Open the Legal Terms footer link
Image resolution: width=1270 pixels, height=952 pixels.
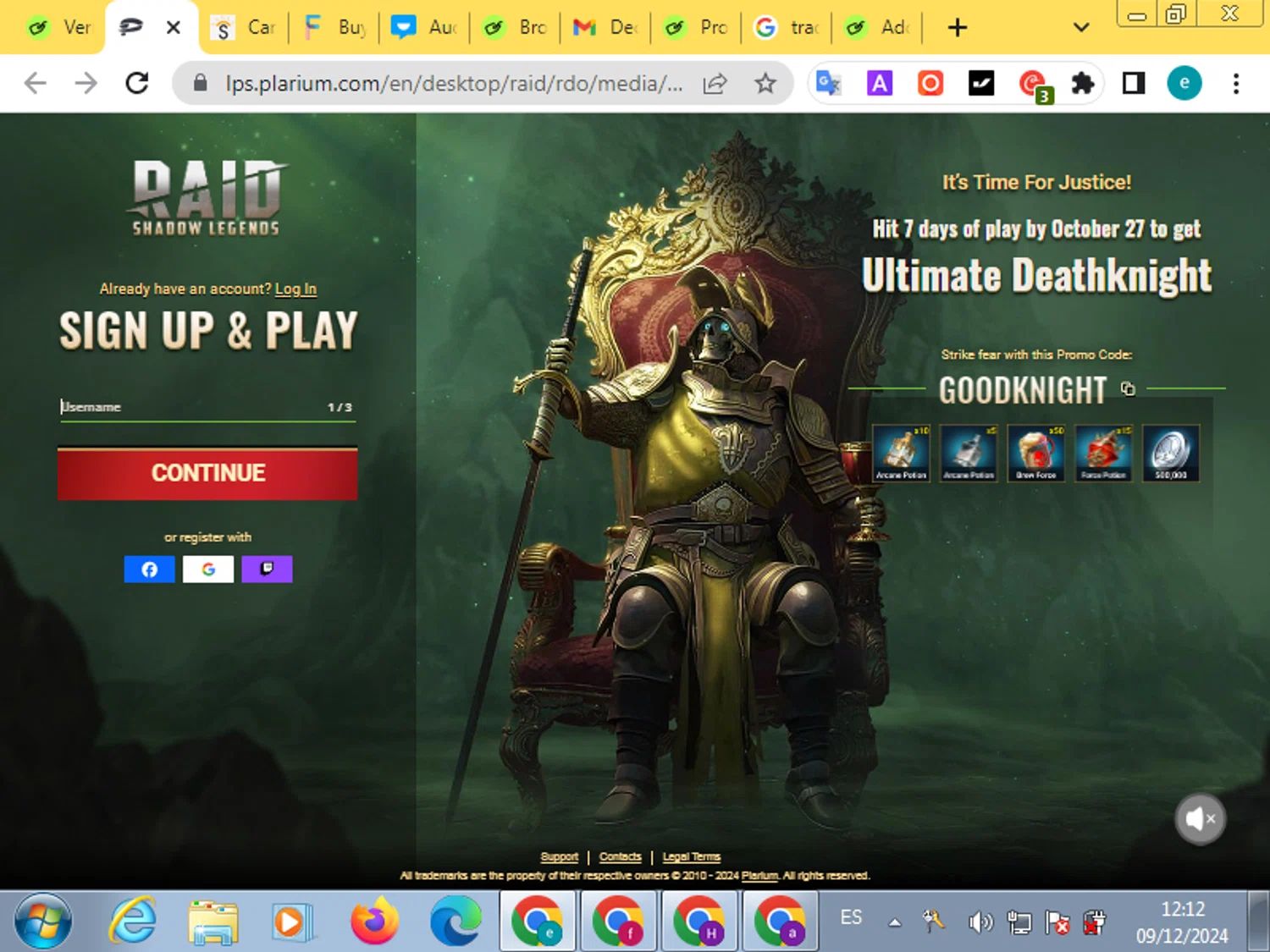click(x=691, y=857)
